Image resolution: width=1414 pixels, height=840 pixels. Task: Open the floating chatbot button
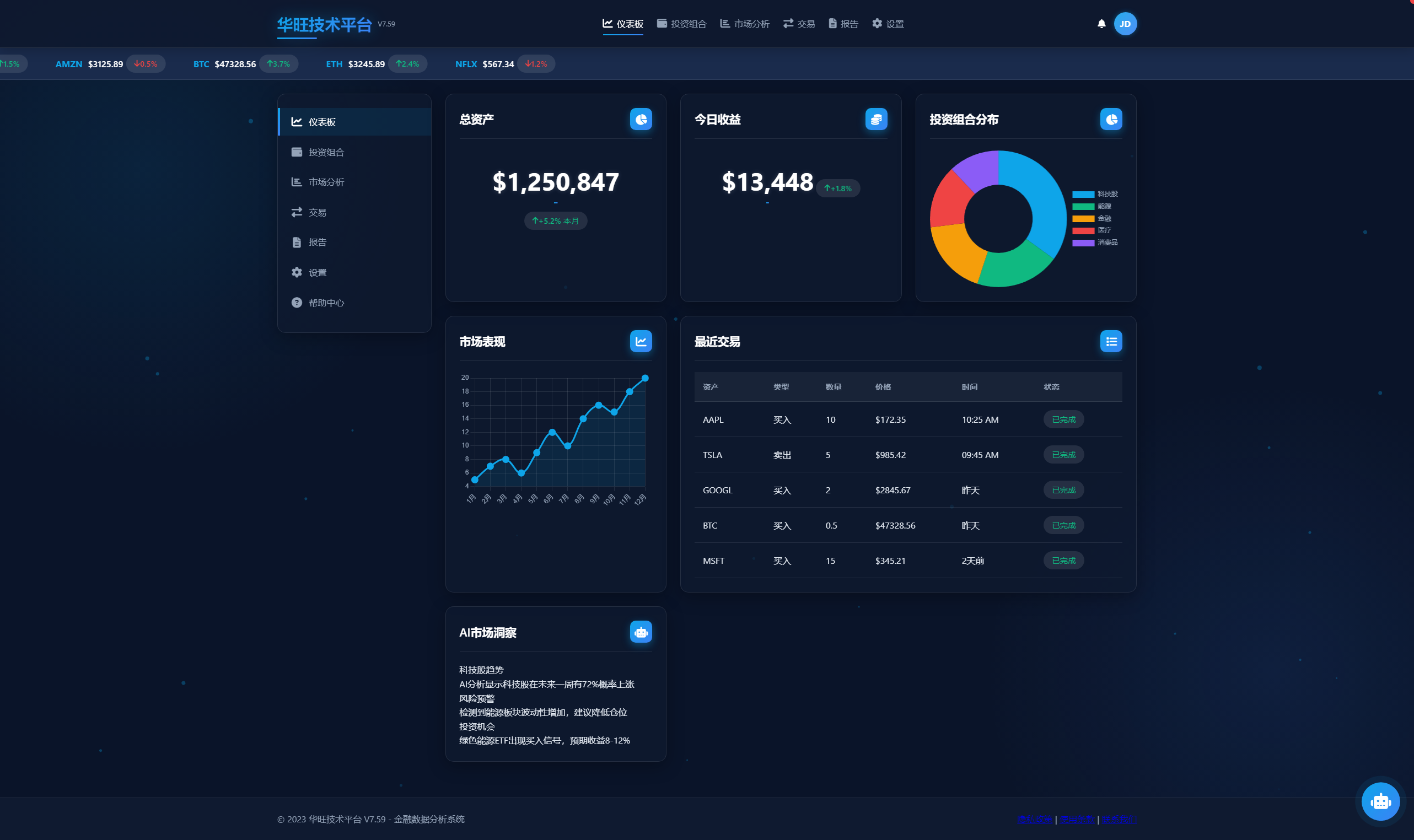[x=1380, y=801]
